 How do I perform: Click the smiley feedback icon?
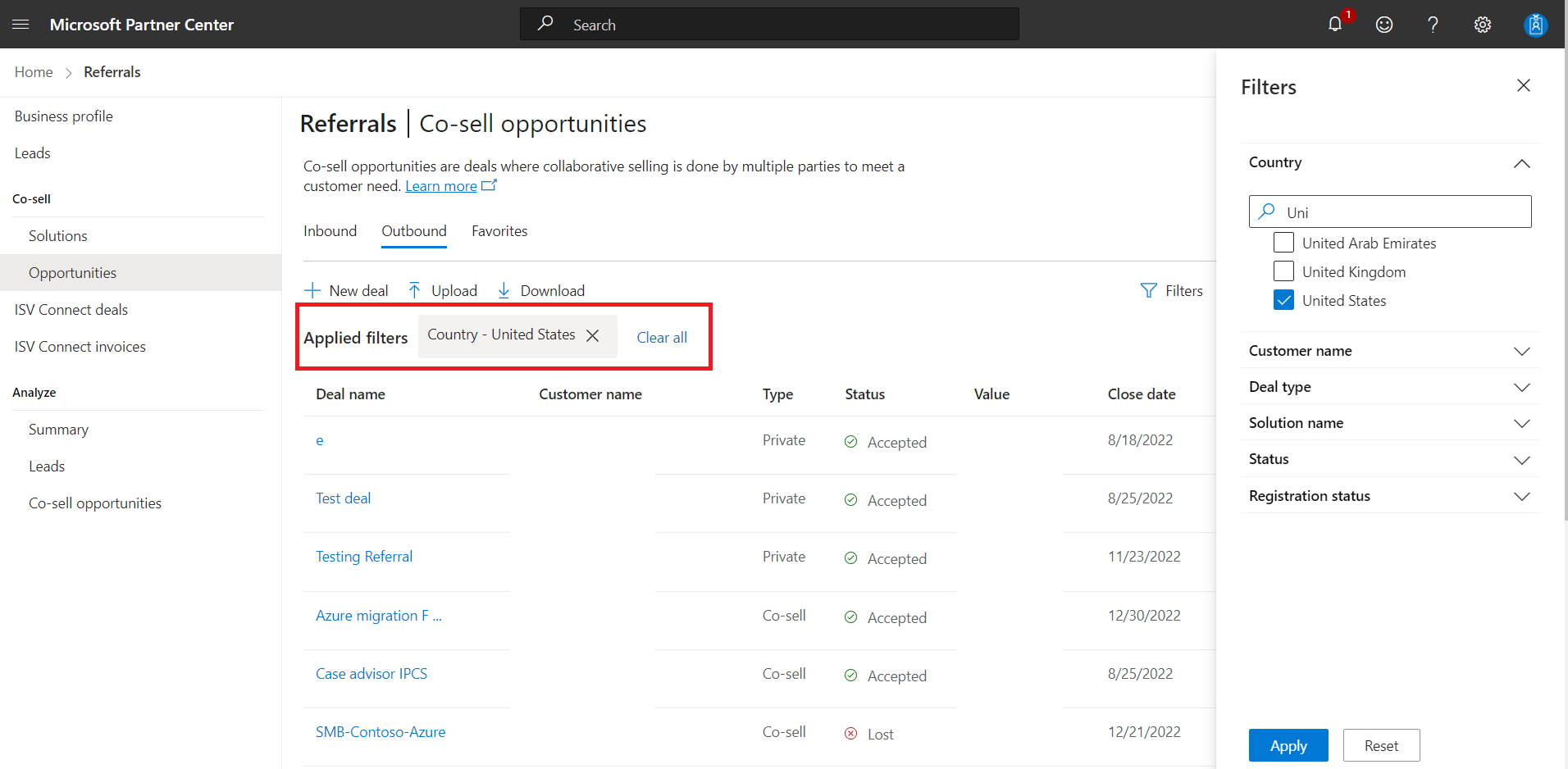(1384, 25)
